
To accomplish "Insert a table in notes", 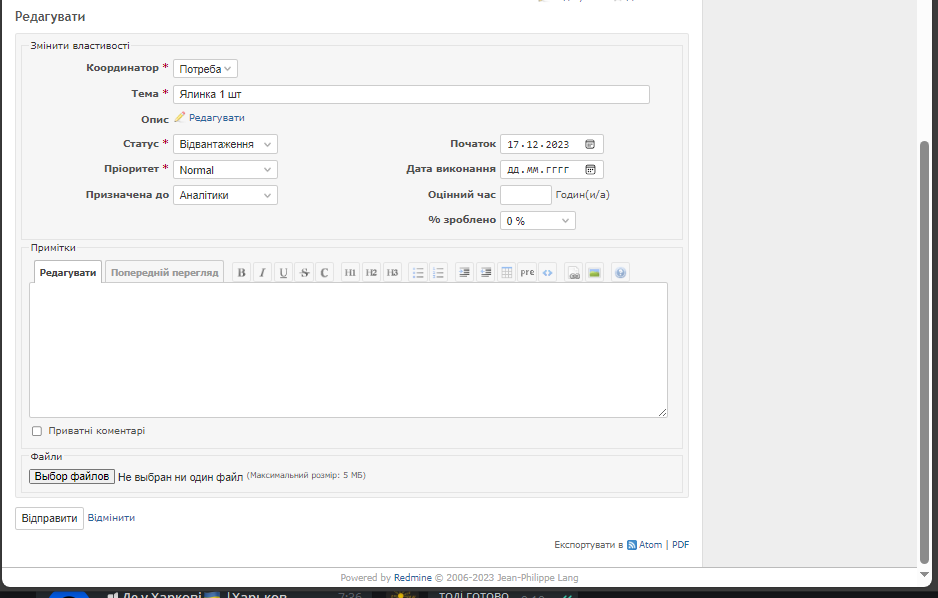I will tap(506, 272).
